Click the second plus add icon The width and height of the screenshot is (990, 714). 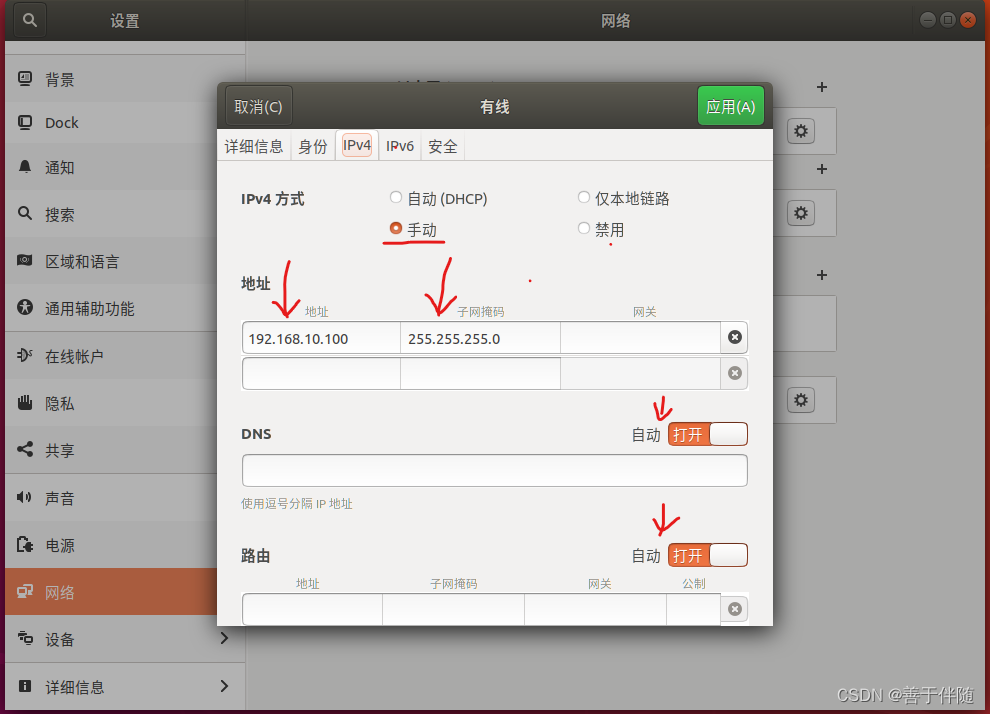click(x=821, y=169)
